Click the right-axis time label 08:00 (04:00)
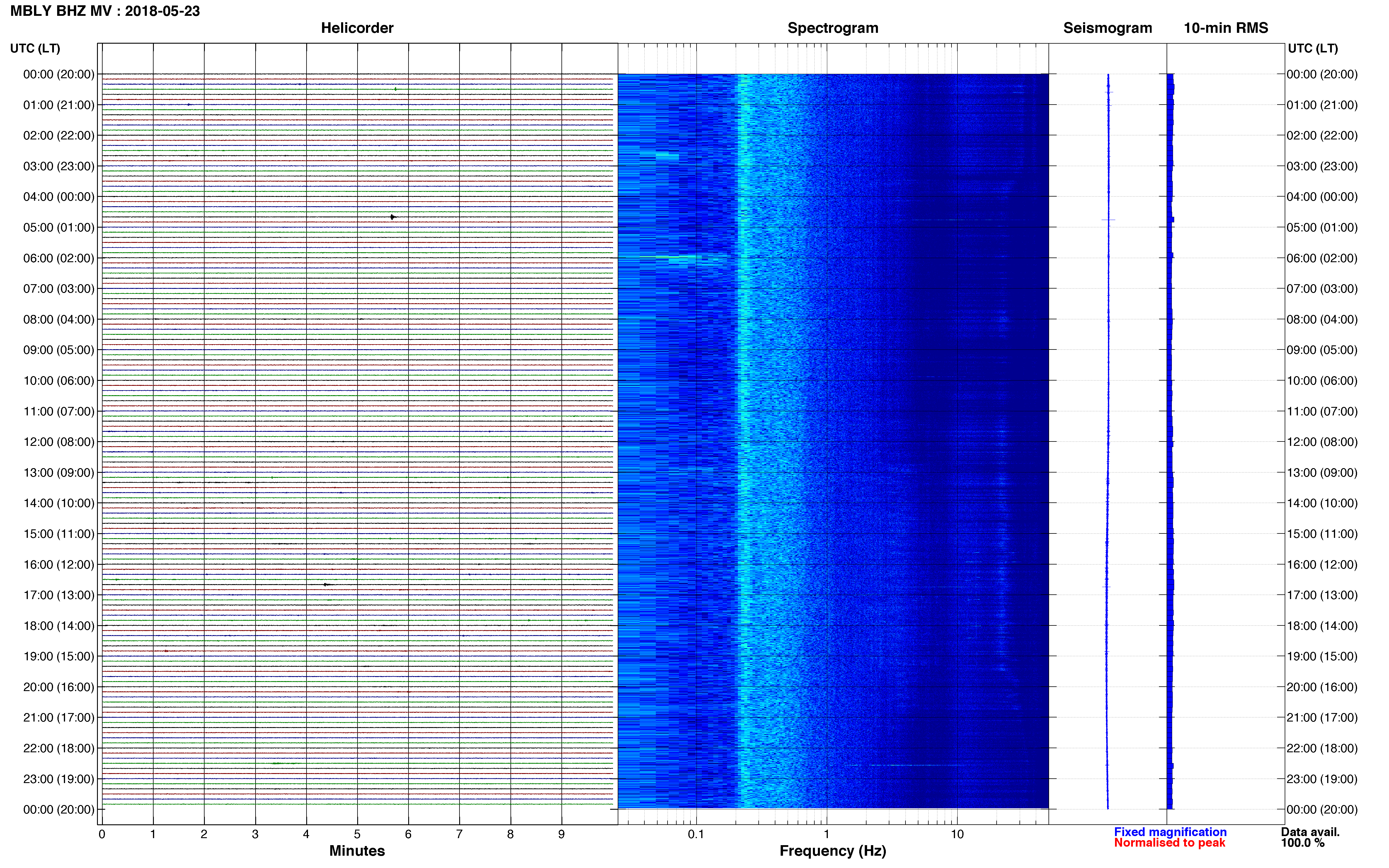Screen dimensions: 1389x868 [x=1322, y=320]
